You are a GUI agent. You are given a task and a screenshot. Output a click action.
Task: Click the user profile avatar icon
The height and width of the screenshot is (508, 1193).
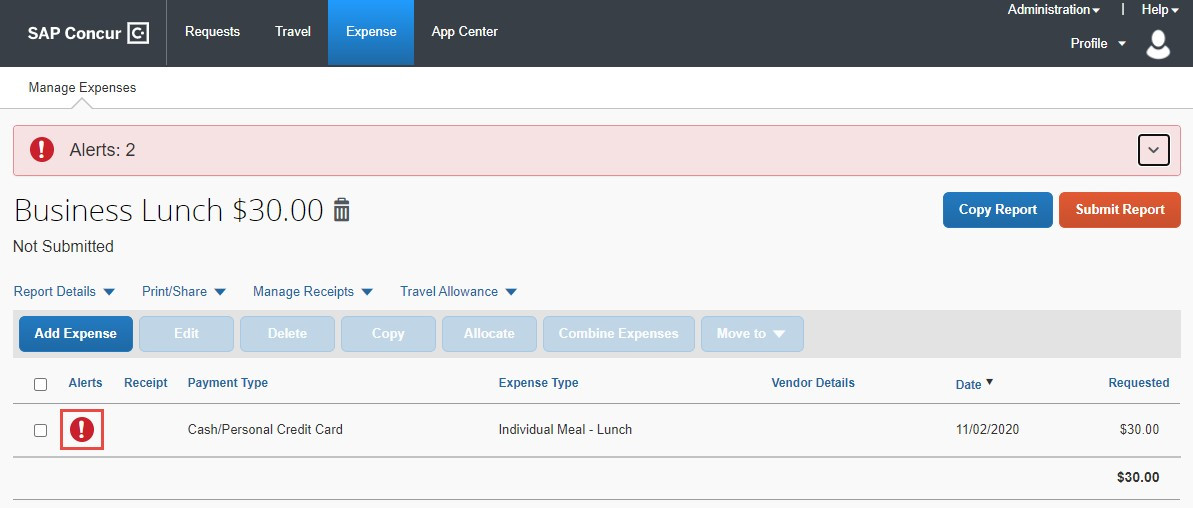tap(1158, 44)
